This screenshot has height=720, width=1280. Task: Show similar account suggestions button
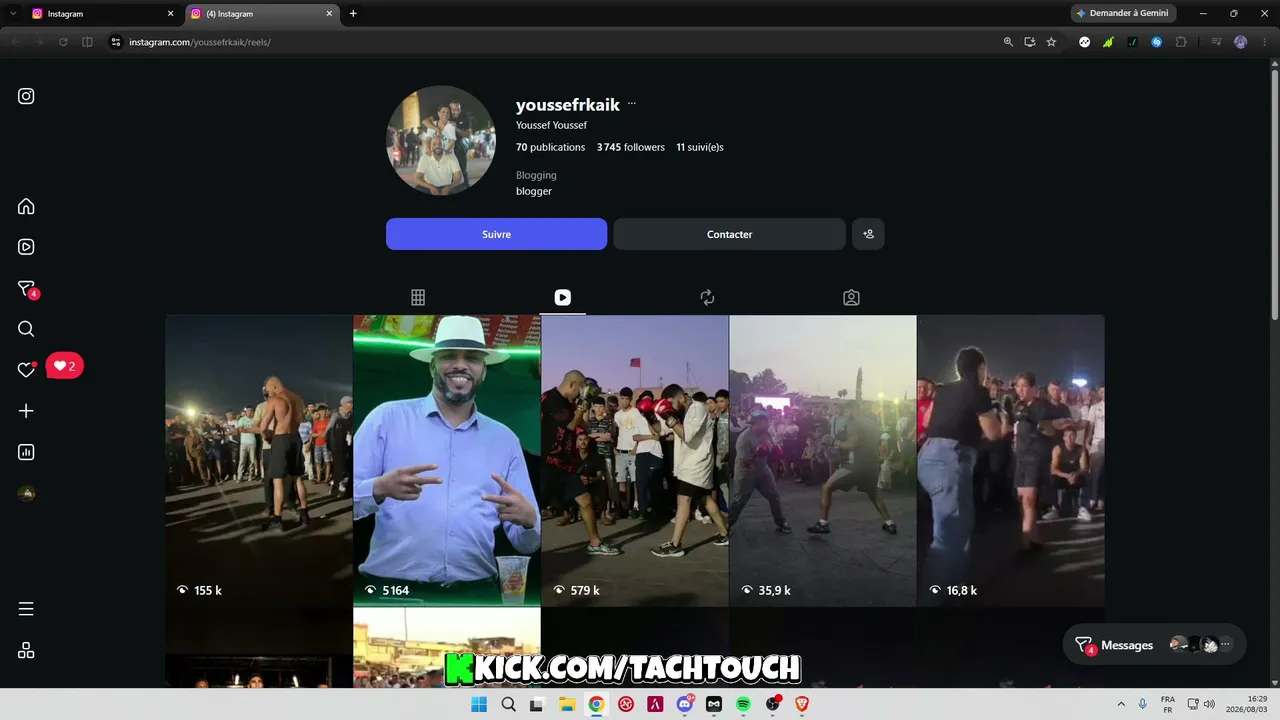[868, 234]
